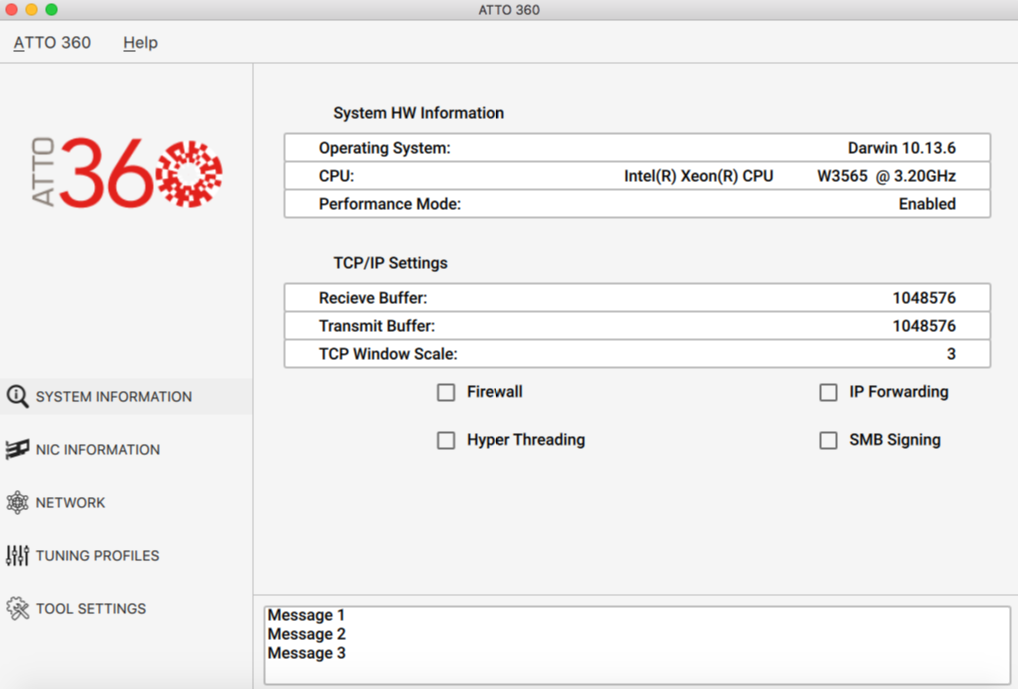Click Message 2 in the log box
The image size is (1018, 689).
tap(307, 634)
